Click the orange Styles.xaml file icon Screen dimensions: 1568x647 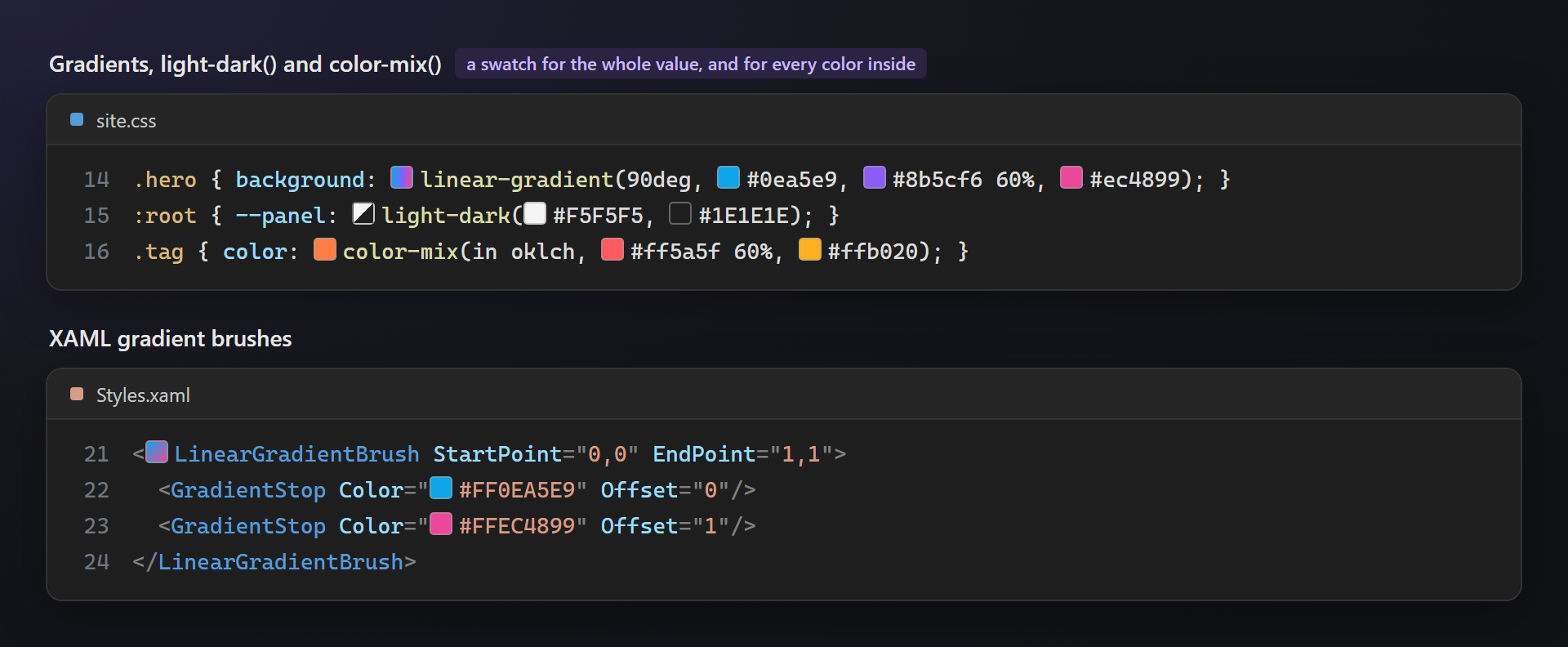(x=77, y=394)
